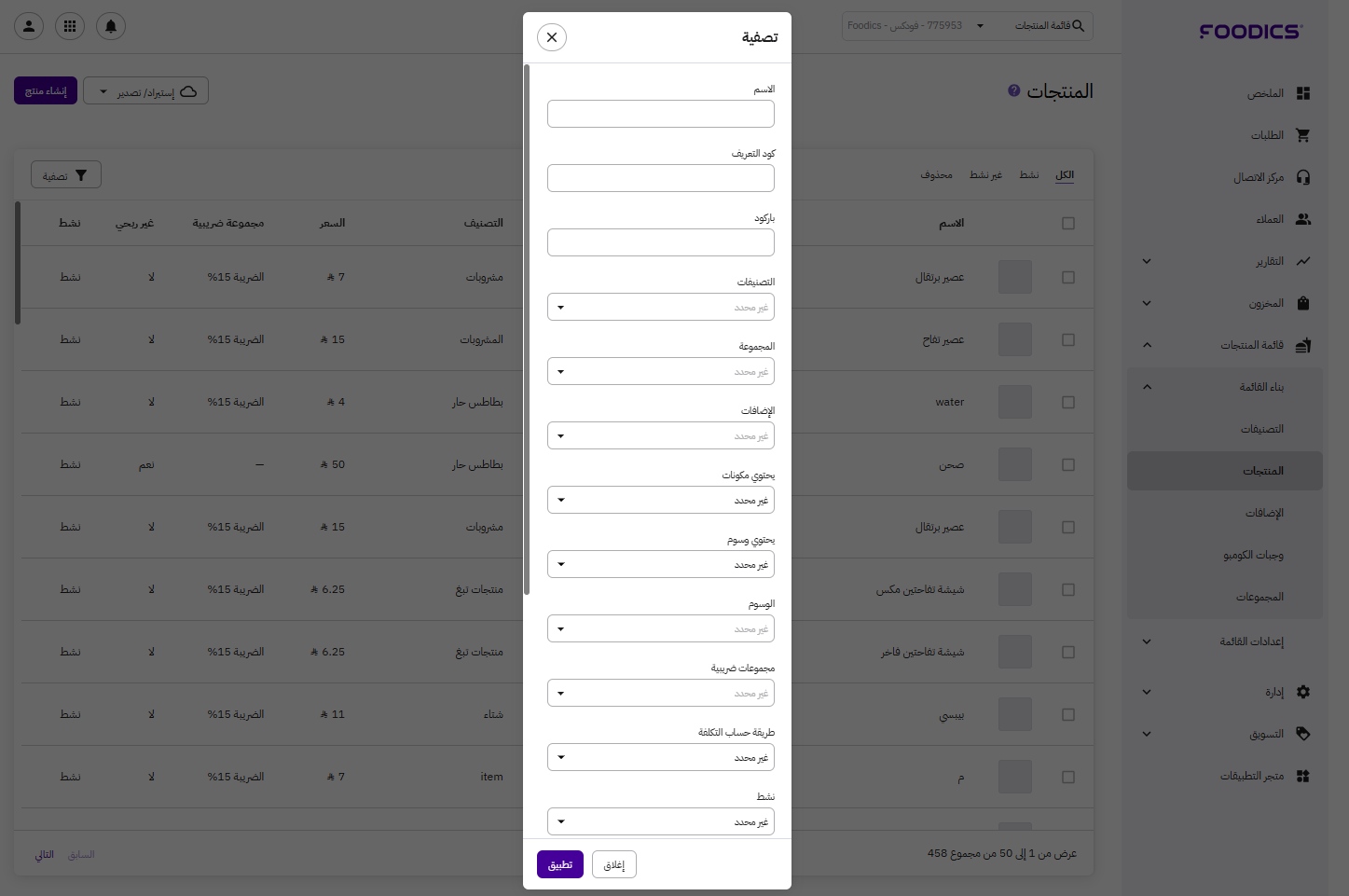Tick the checkbox for عصير تفاح row

(x=1068, y=340)
